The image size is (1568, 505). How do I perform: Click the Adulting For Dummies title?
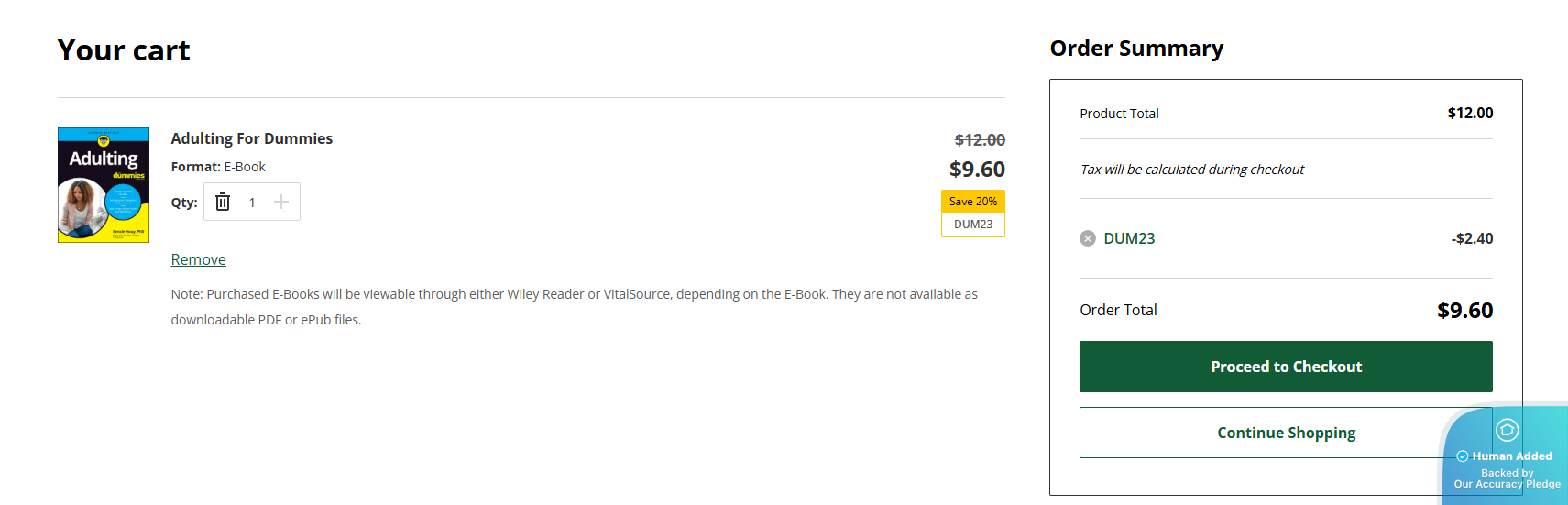[x=252, y=138]
